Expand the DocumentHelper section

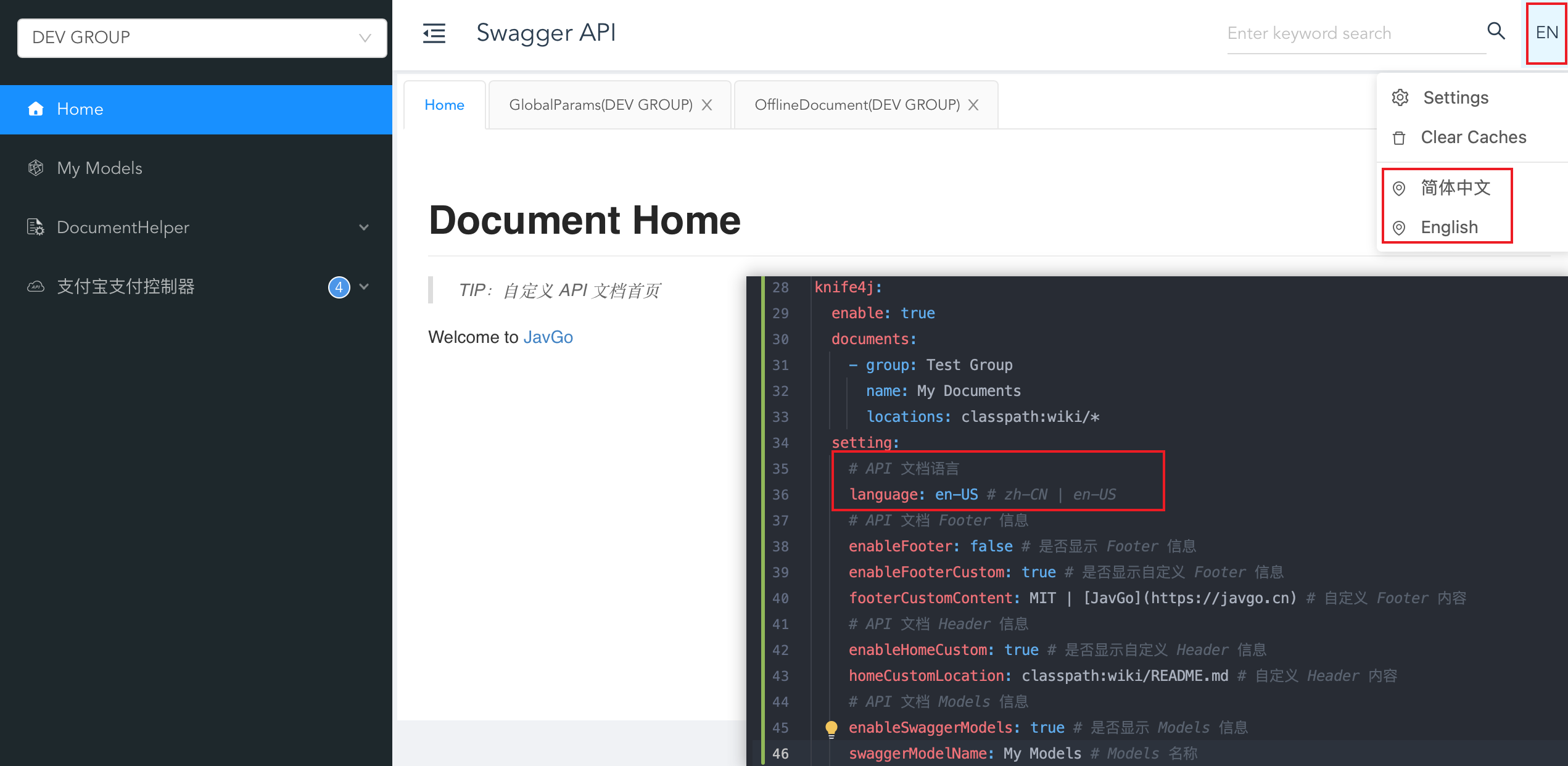click(365, 227)
